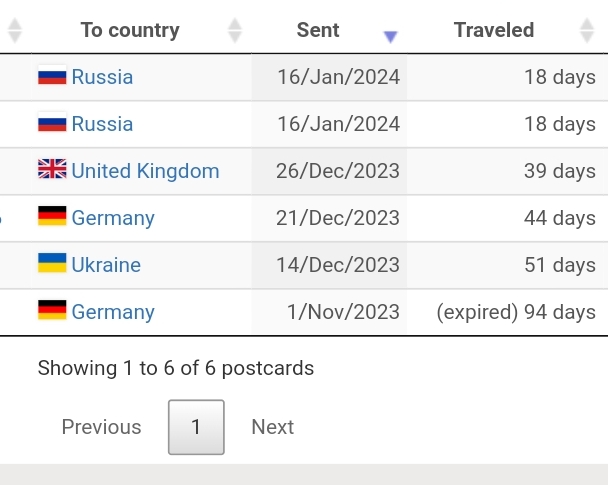The width and height of the screenshot is (608, 485).
Task: Sort by the Sent column header
Action: coord(318,30)
